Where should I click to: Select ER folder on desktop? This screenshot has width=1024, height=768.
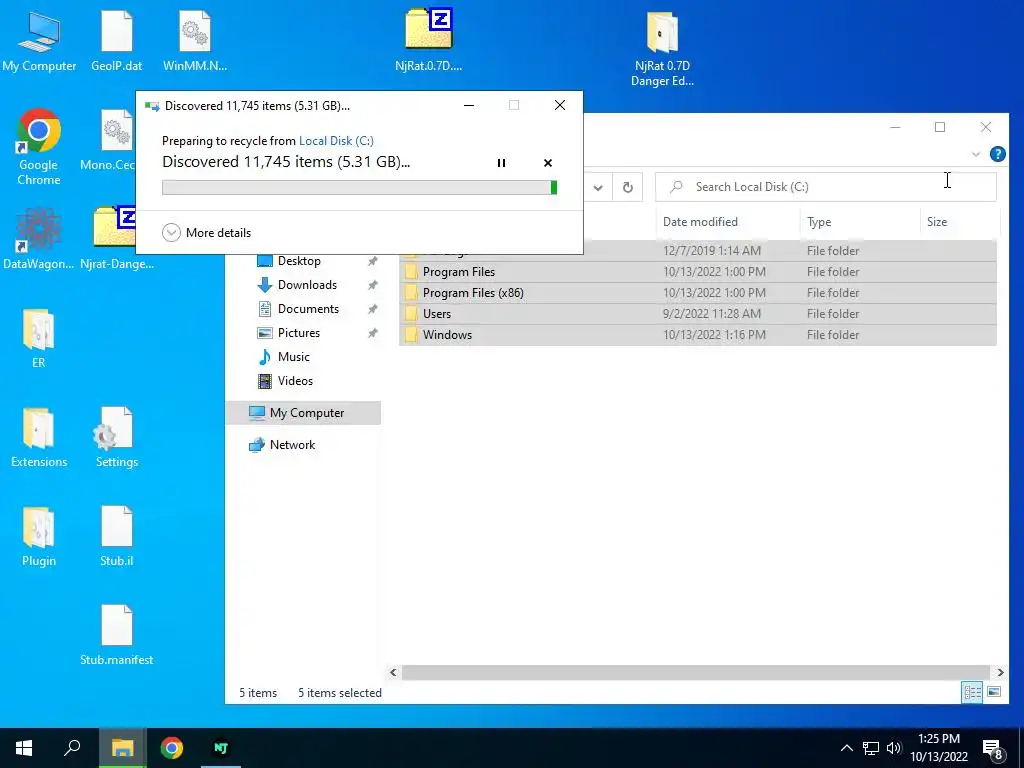point(39,338)
